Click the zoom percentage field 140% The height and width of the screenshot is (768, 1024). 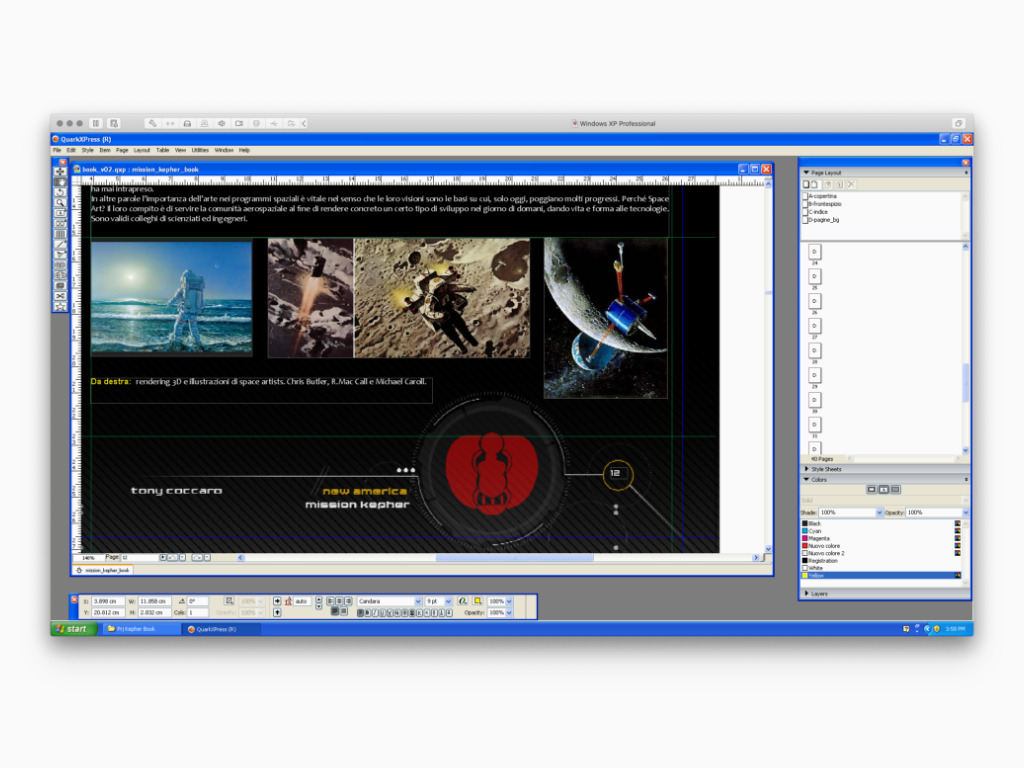89,558
